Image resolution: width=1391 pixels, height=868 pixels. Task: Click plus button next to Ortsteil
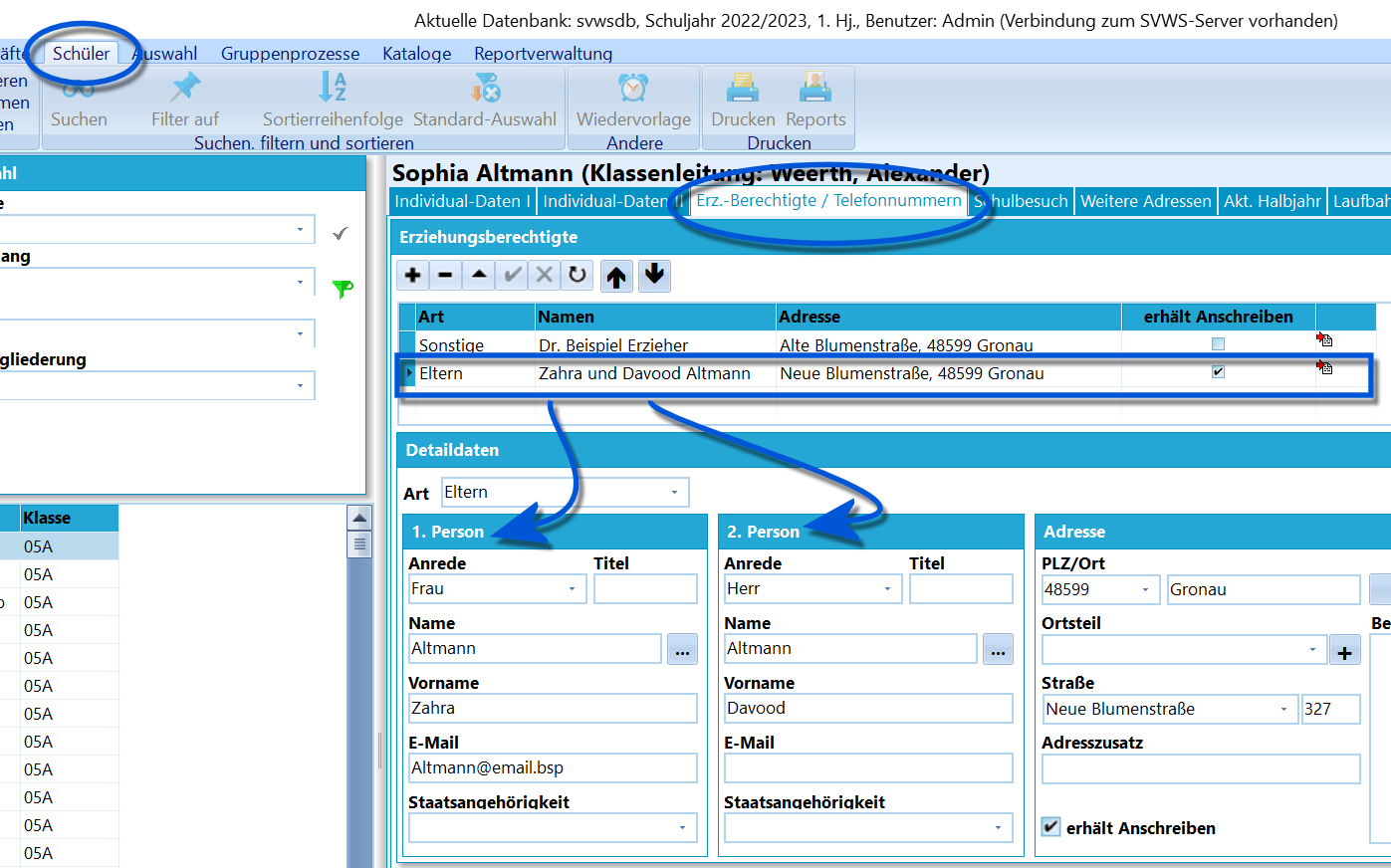1344,652
